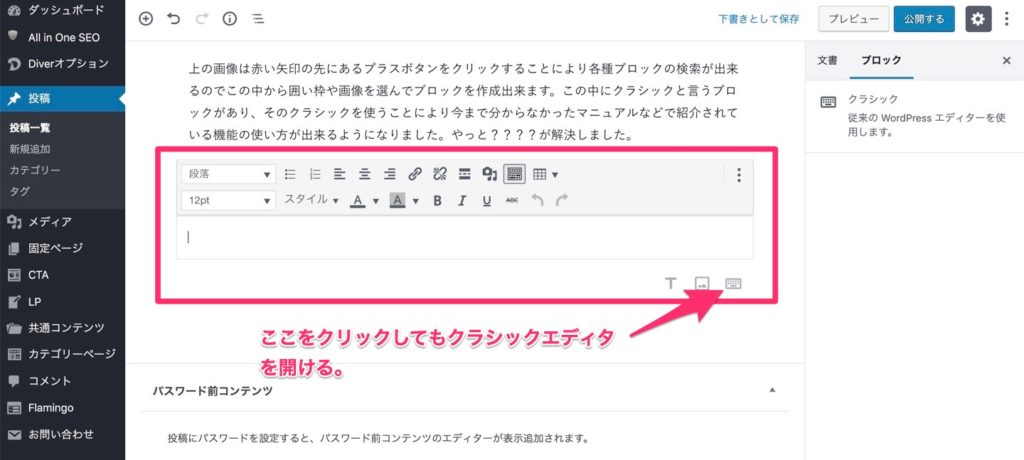Image resolution: width=1024 pixels, height=460 pixels.
Task: Go to タグ submenu
Action: 20,191
